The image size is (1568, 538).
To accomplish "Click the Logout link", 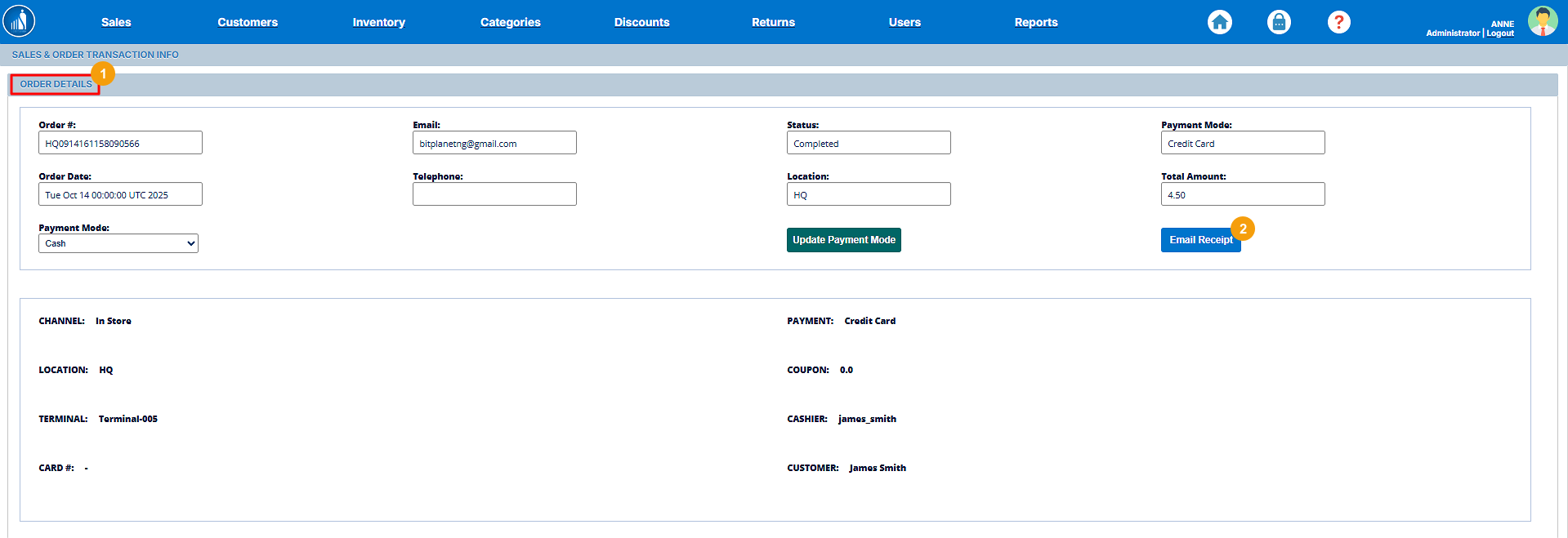I will (1500, 33).
